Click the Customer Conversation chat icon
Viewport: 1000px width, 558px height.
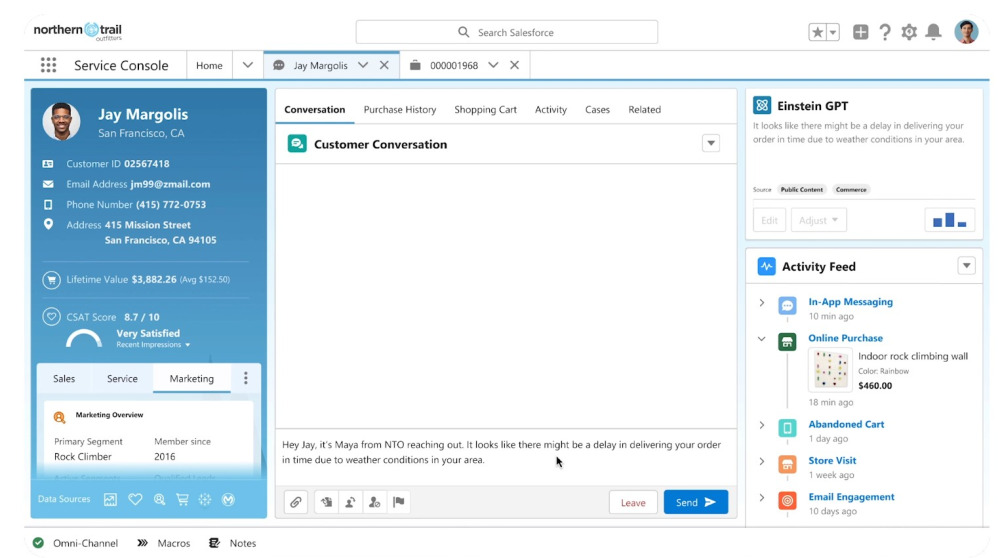click(x=297, y=143)
